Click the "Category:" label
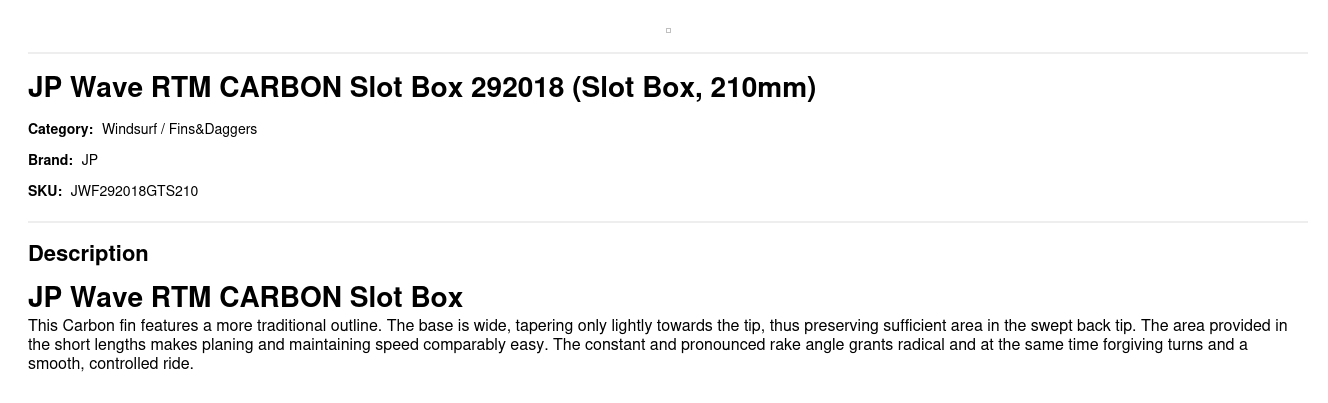The width and height of the screenshot is (1328, 403). (60, 129)
